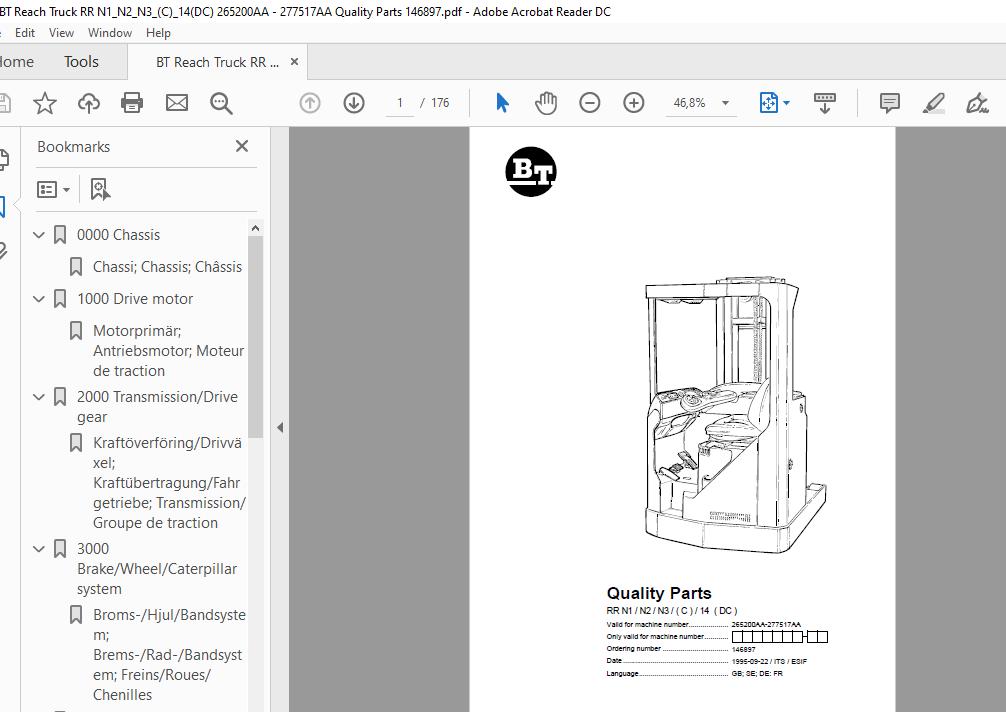Collapse the 0000 Chassis bookmark
Image resolution: width=1006 pixels, height=712 pixels.
tap(39, 235)
